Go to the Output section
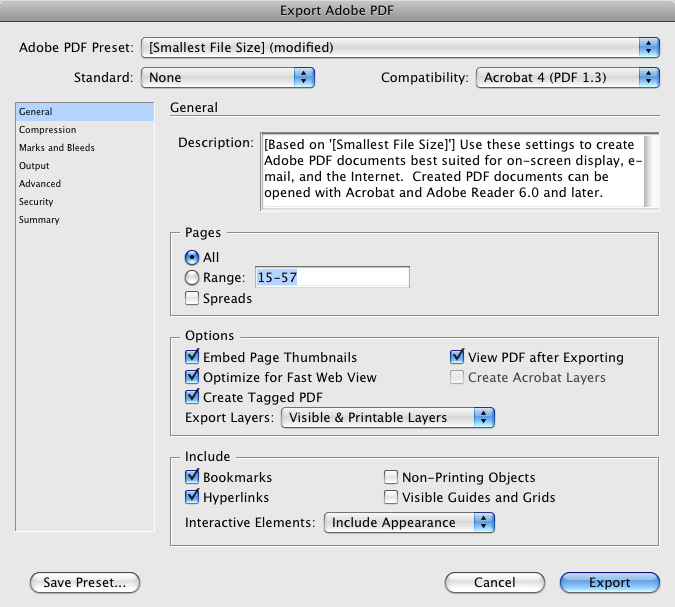The image size is (675, 607). 85,166
